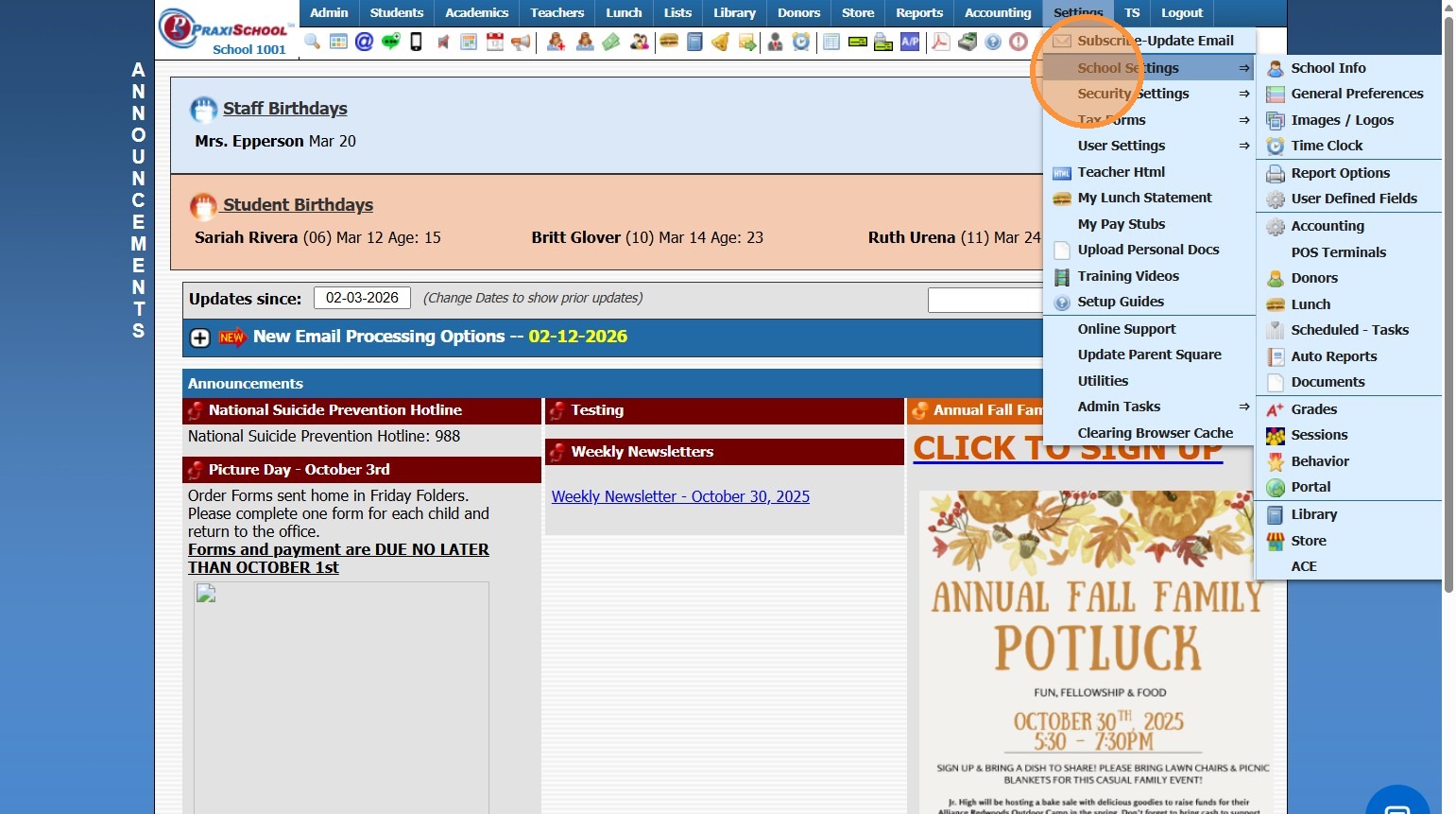Screen dimensions: 1456x814
Task: Click the NEW badge icon on update row
Action: coord(231,338)
